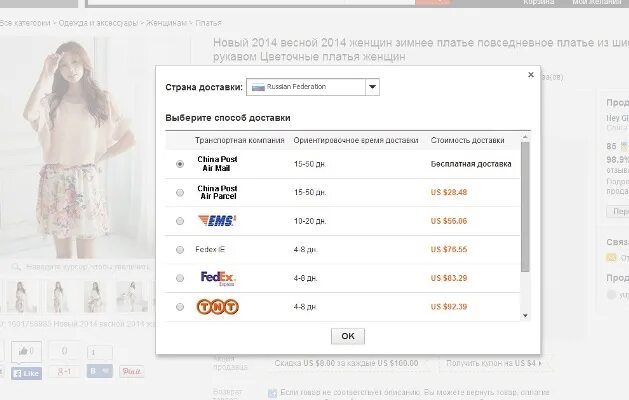
Task: Open the Платья breadcrumb link
Action: (x=208, y=23)
